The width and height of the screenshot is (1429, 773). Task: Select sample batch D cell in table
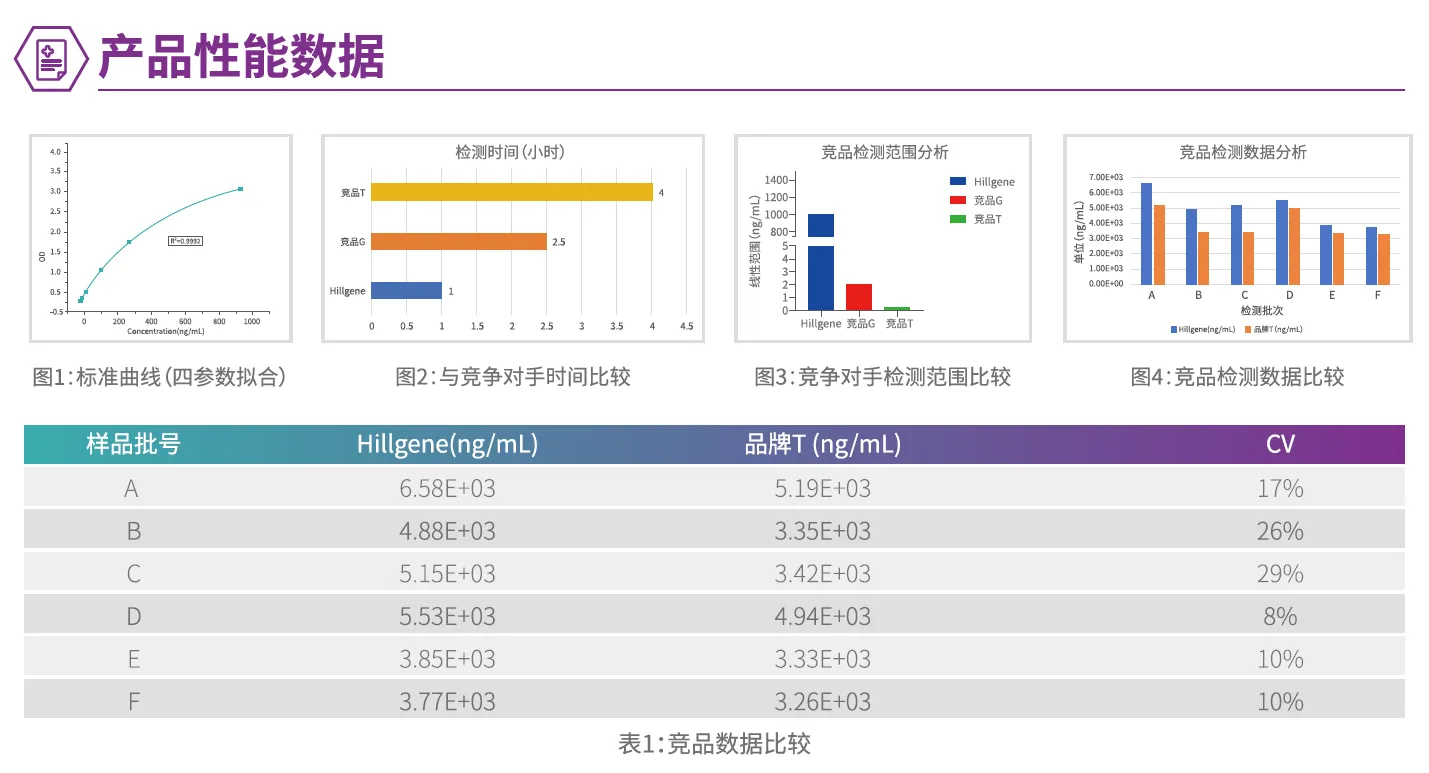pos(134,616)
